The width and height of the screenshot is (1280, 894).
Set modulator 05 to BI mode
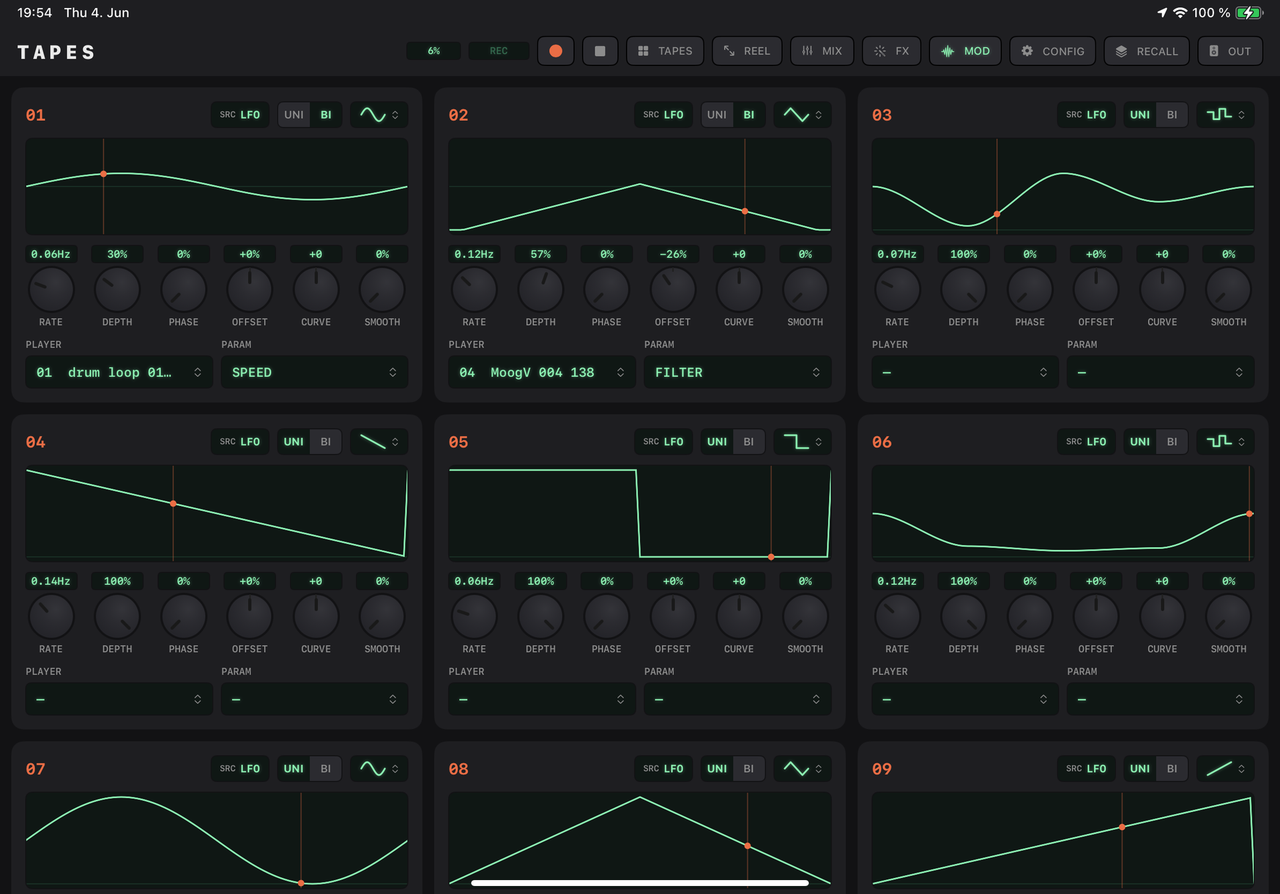[749, 442]
